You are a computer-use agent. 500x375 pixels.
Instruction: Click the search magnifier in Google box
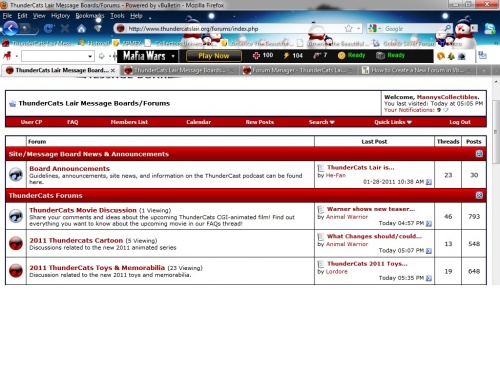pos(447,28)
